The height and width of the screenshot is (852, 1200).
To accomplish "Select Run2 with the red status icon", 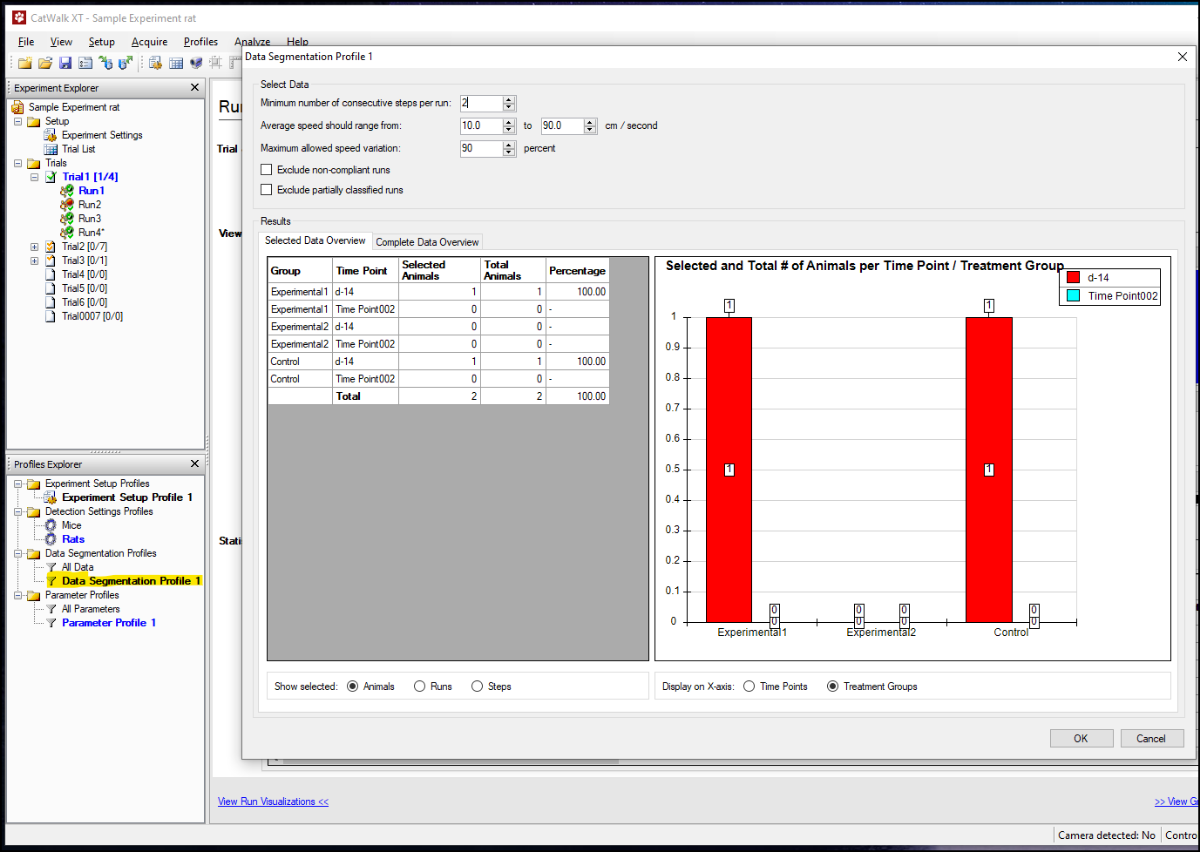I will point(89,204).
